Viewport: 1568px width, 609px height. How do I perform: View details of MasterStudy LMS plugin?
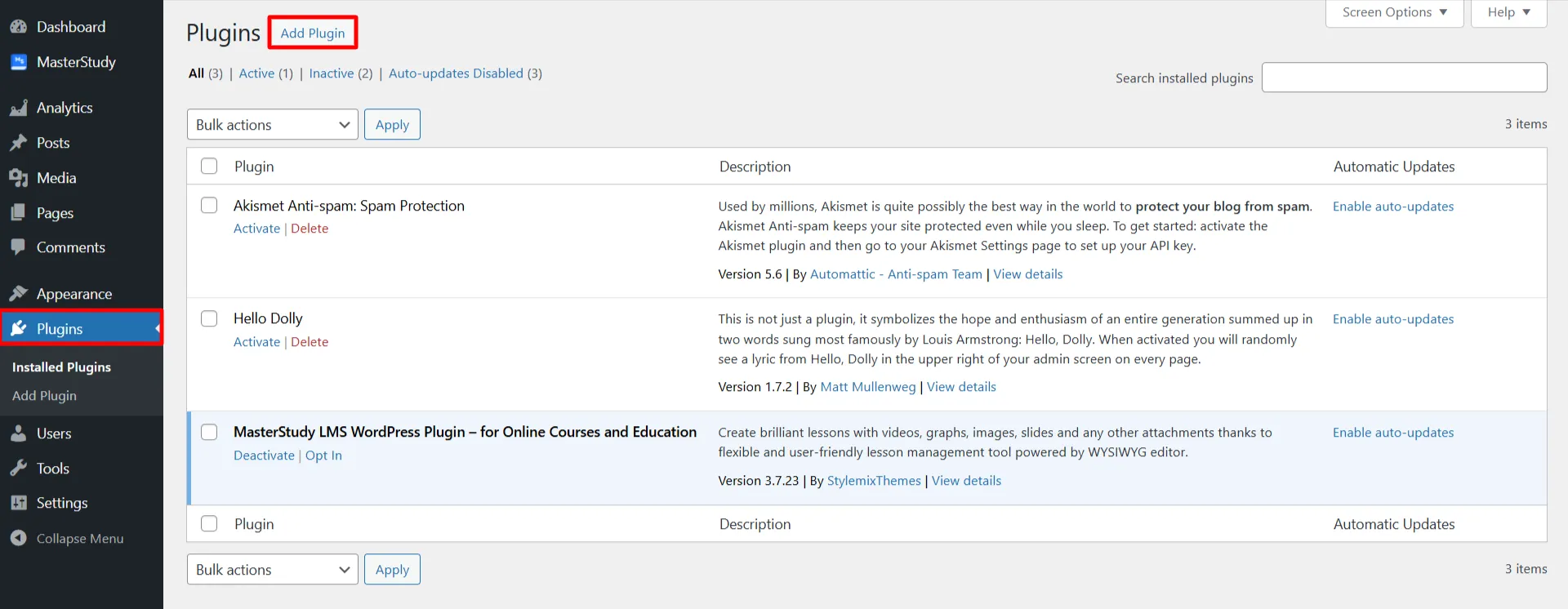[x=966, y=481]
